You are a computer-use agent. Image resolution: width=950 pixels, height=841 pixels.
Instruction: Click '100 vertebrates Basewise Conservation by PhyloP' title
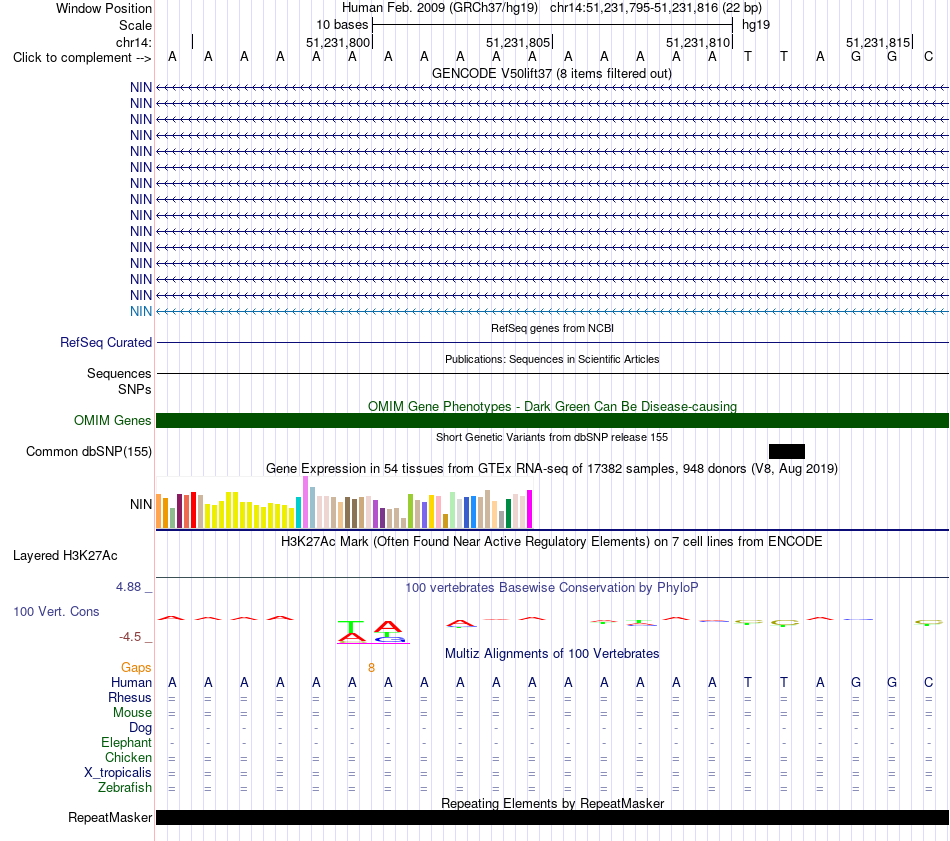552,587
